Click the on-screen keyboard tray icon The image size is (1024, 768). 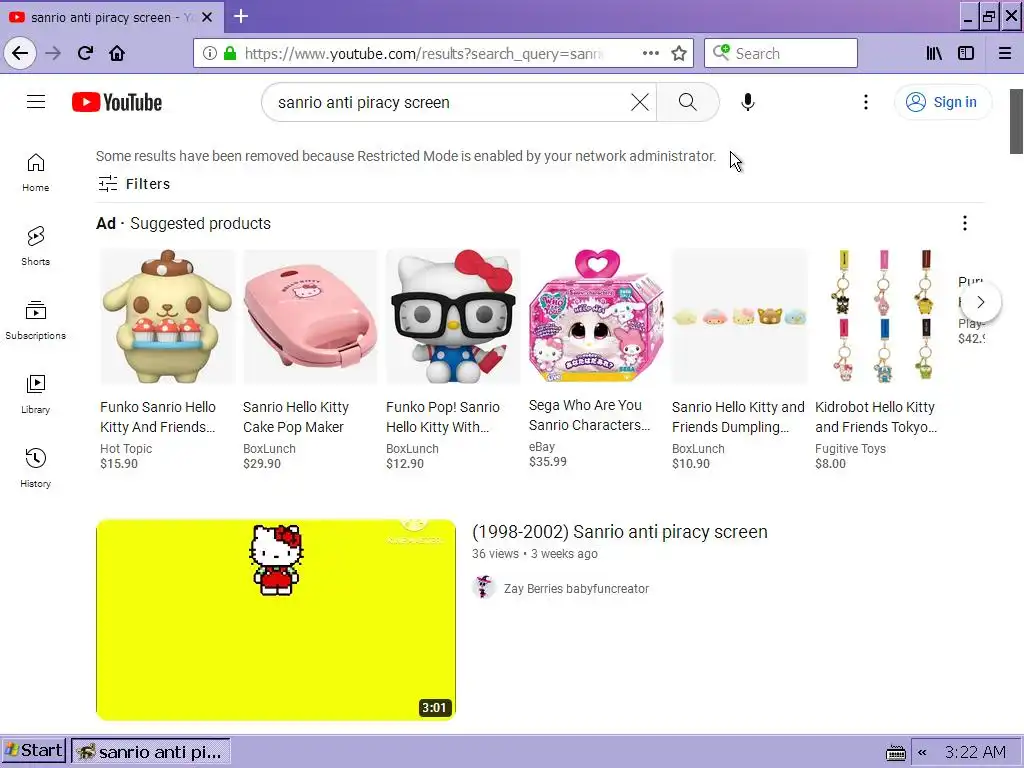[896, 753]
